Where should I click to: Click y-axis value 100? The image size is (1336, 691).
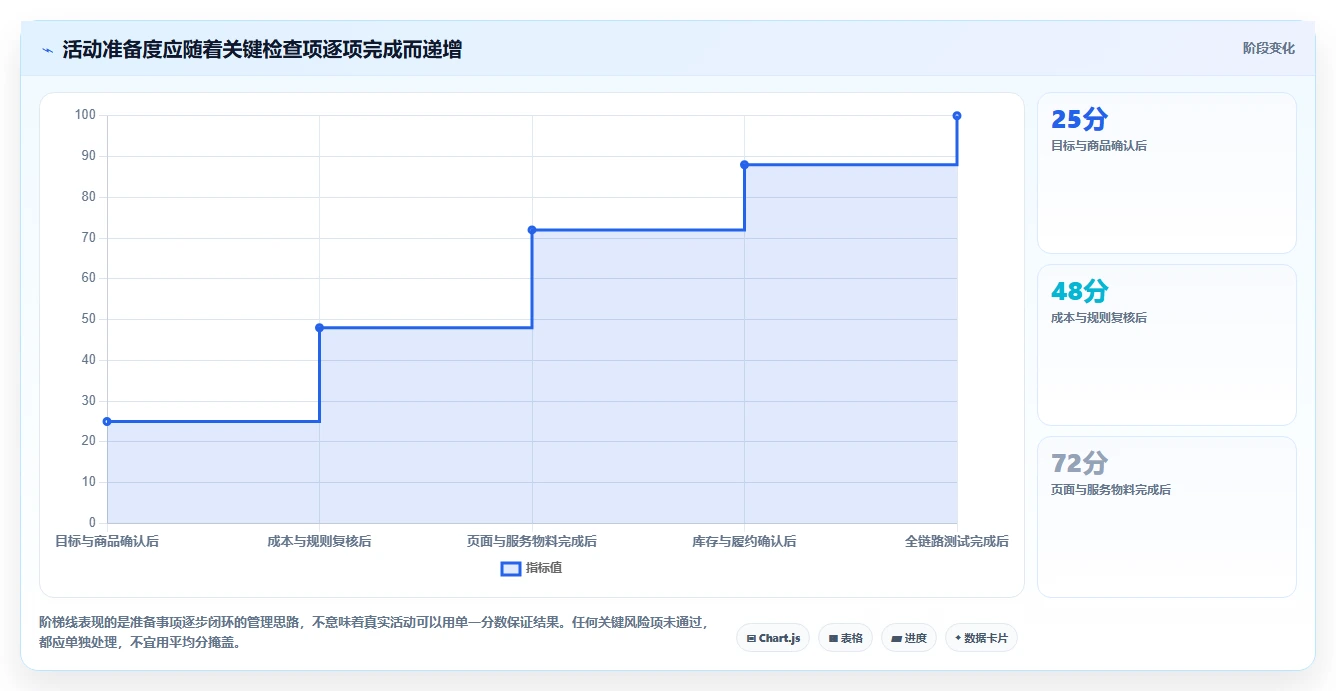[x=86, y=115]
